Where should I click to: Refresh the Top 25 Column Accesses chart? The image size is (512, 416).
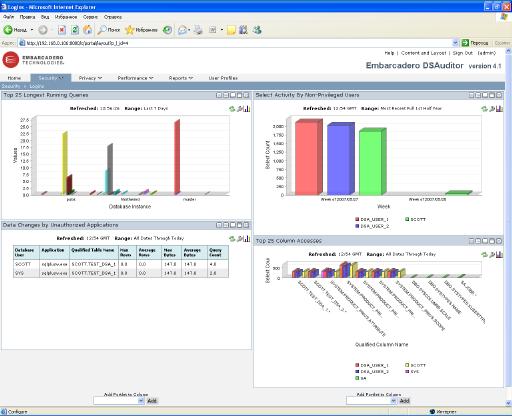click(484, 255)
